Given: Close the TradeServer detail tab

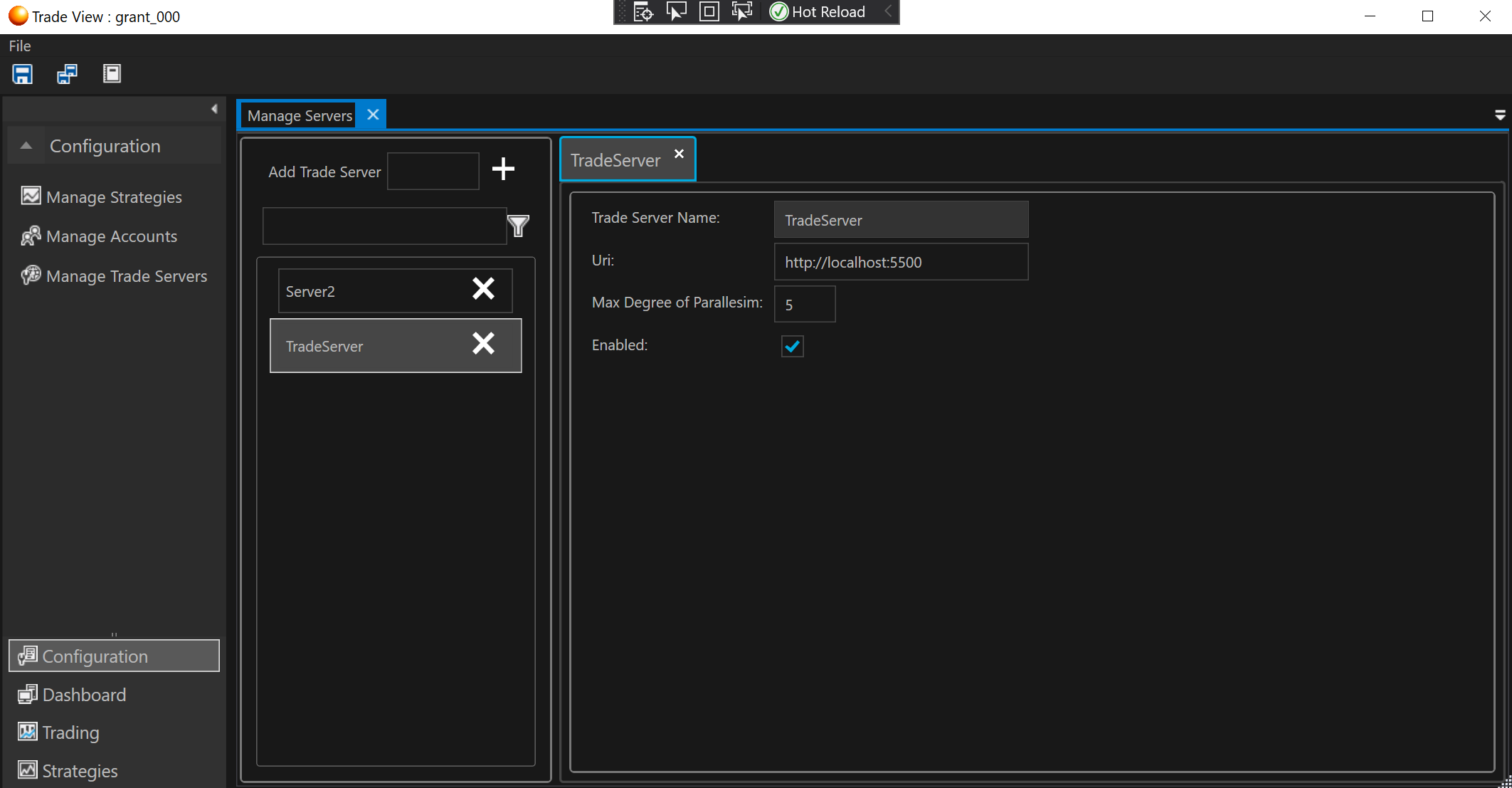Looking at the screenshot, I should click(679, 154).
